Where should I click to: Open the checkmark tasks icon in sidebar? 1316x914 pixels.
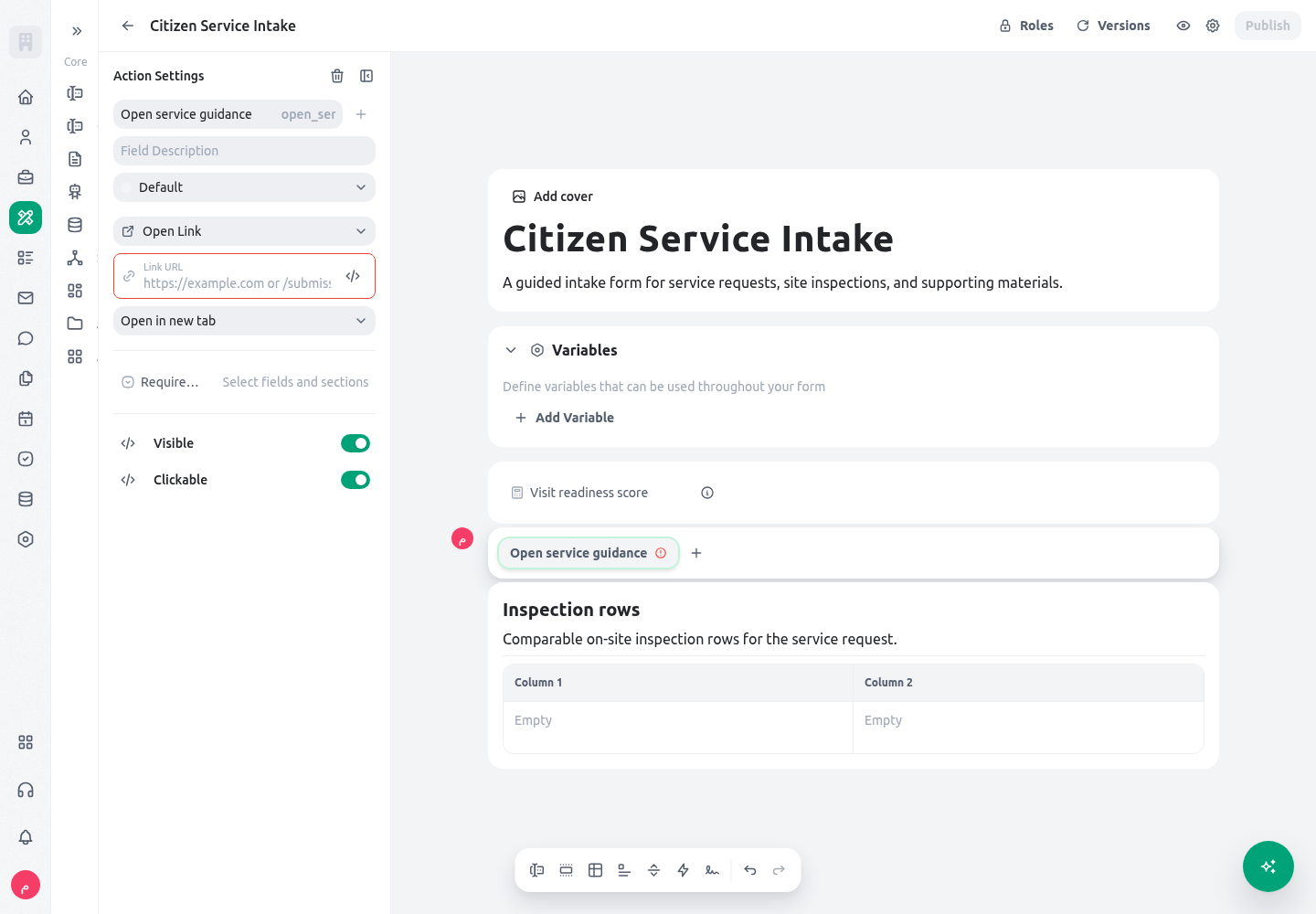pos(26,459)
